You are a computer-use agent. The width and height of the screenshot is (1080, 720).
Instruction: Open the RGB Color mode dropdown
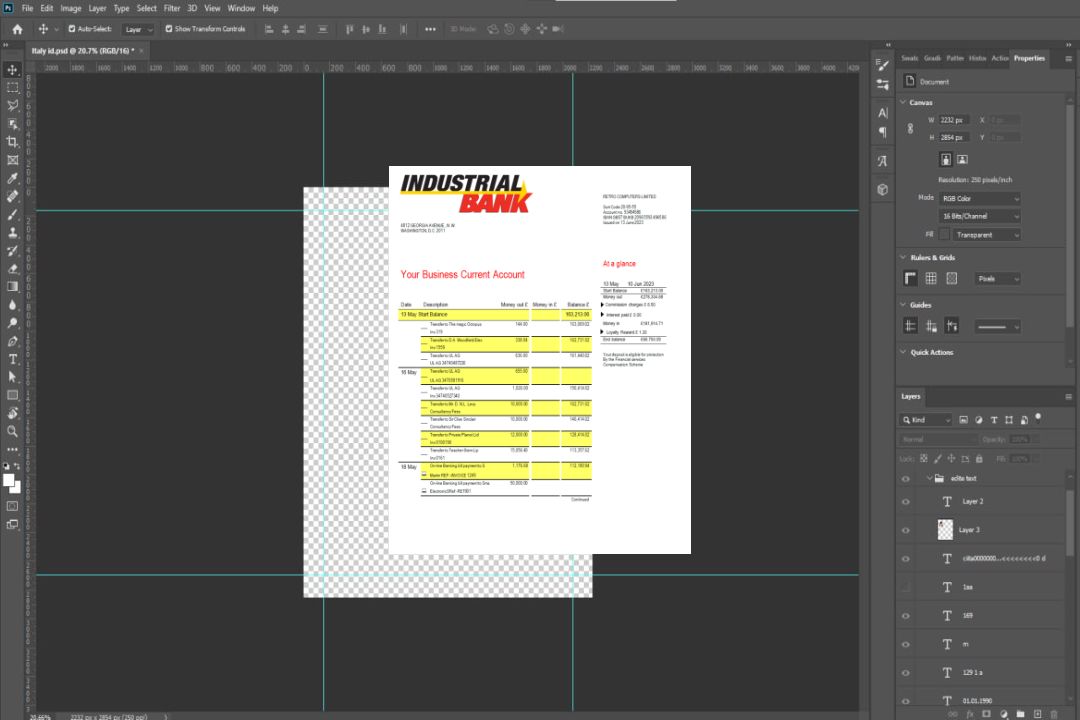979,198
